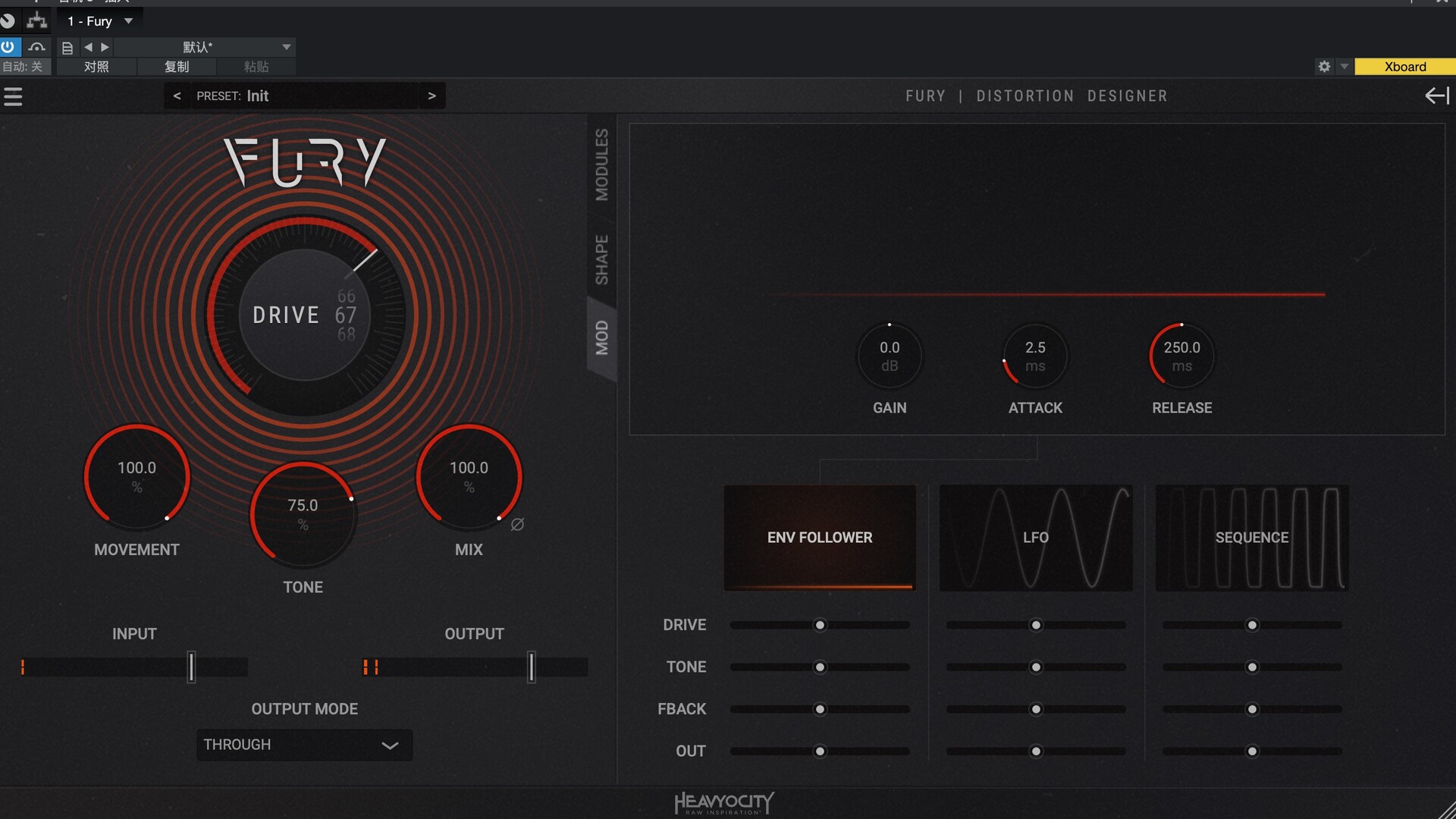Open the 默认* host preset dropdown
The width and height of the screenshot is (1456, 819).
pos(204,47)
